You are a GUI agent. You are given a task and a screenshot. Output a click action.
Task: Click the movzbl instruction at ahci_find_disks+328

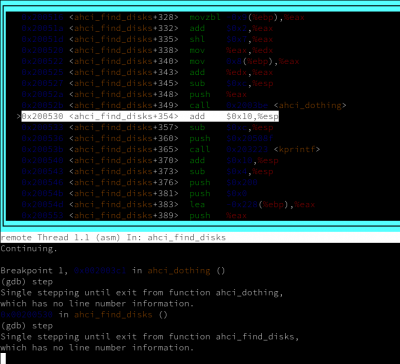click(x=163, y=17)
